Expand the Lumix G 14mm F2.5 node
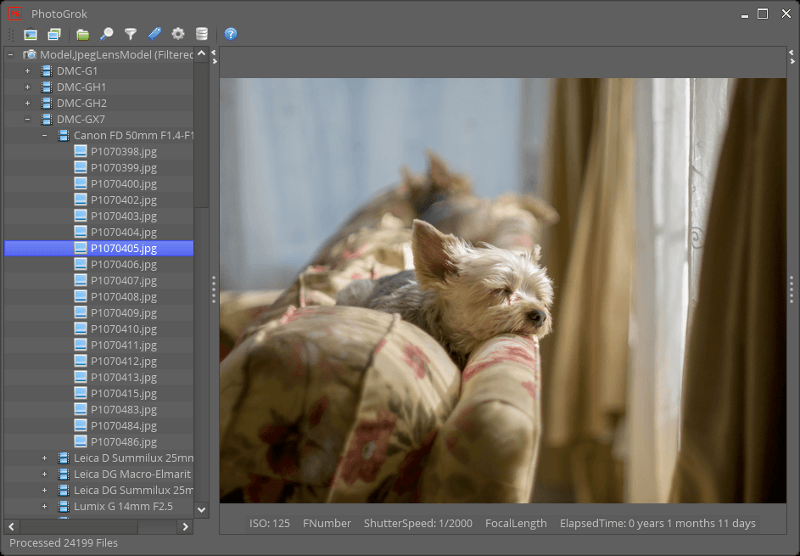Screen dimensions: 800x556 [x=44, y=507]
